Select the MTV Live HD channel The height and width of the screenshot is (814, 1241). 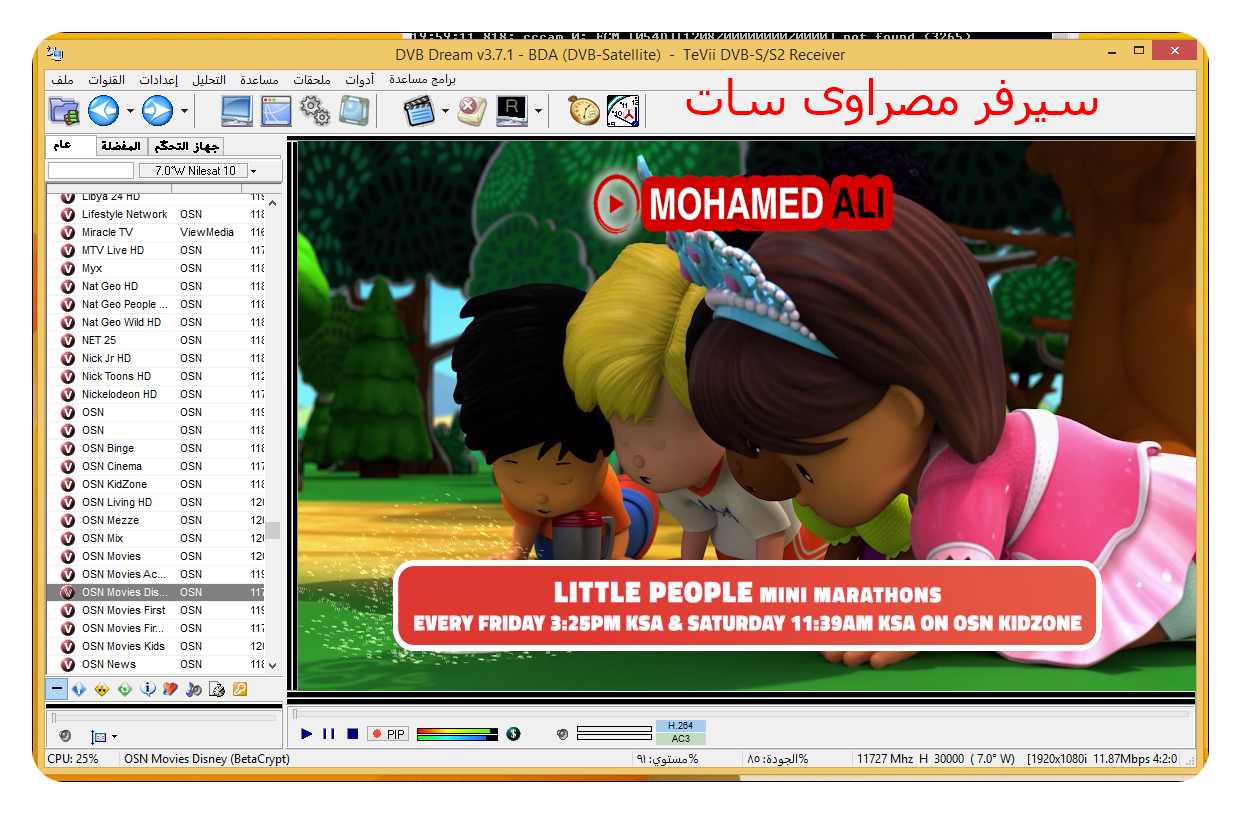click(x=156, y=250)
